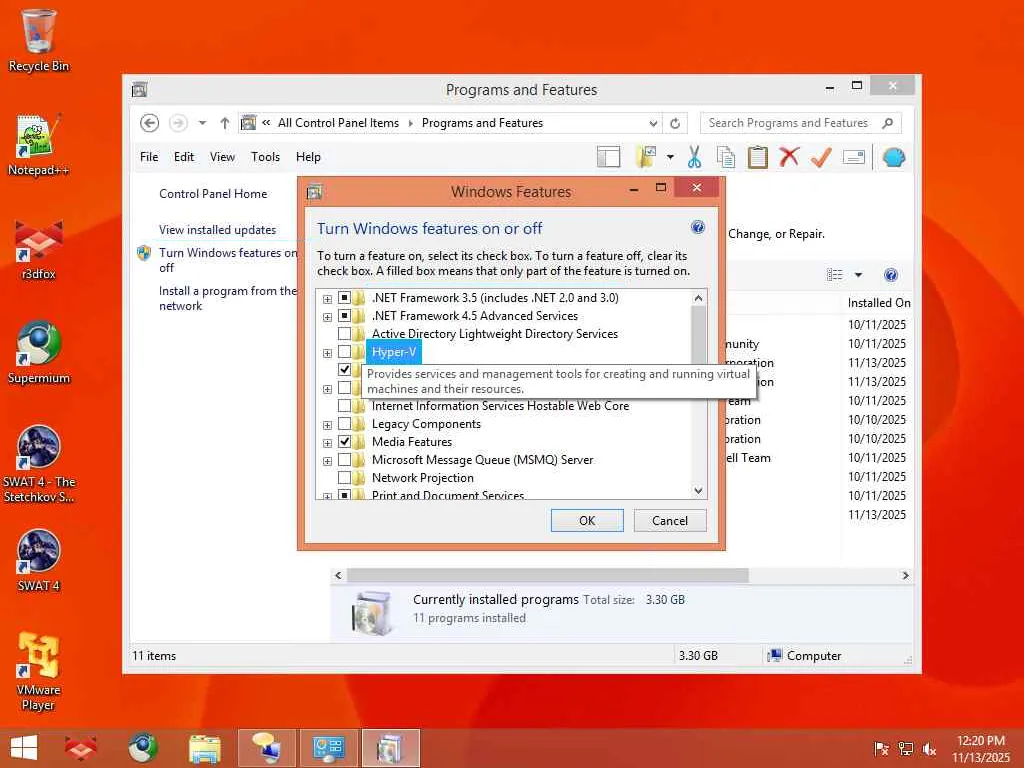Open the Tools menu
1024x768 pixels.
[265, 157]
